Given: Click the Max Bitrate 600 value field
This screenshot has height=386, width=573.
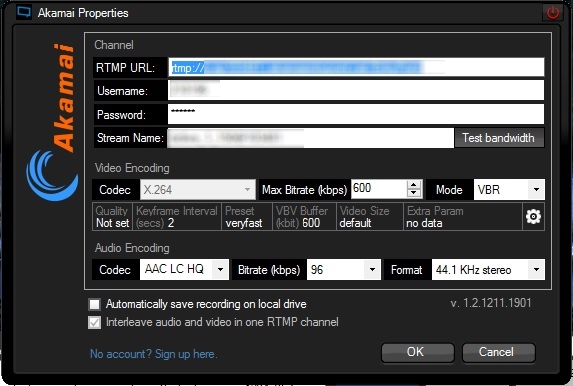Looking at the screenshot, I should coord(379,189).
